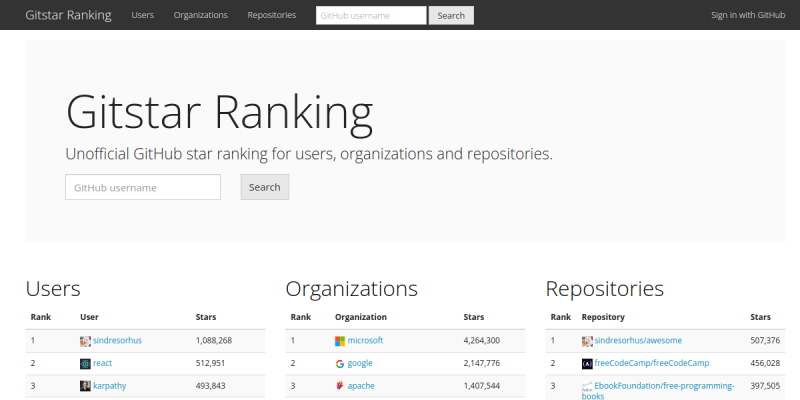
Task: Click star count 4,264,300
Action: [x=482, y=340]
